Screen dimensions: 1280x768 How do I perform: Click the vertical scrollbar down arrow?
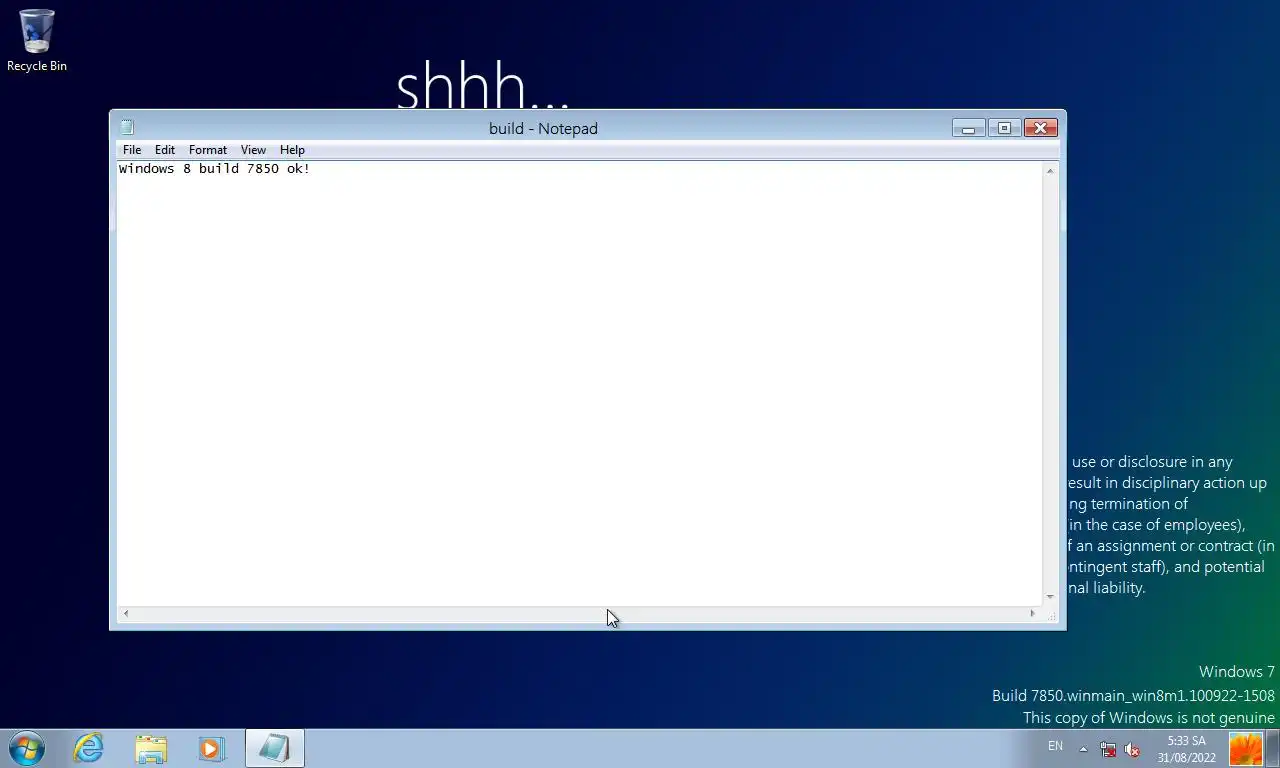[1050, 597]
